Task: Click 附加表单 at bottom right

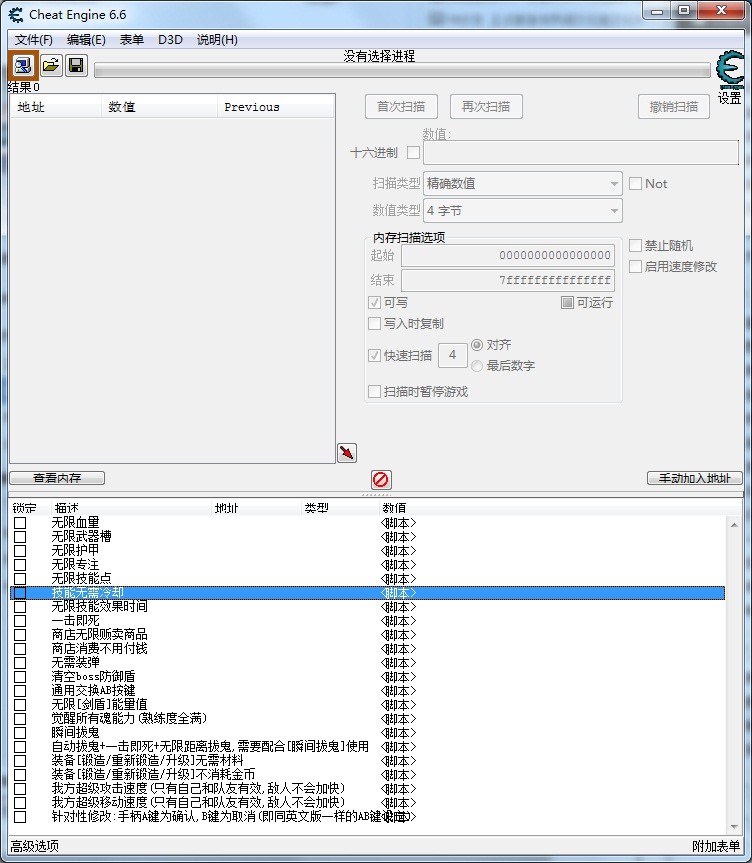Action: 716,846
